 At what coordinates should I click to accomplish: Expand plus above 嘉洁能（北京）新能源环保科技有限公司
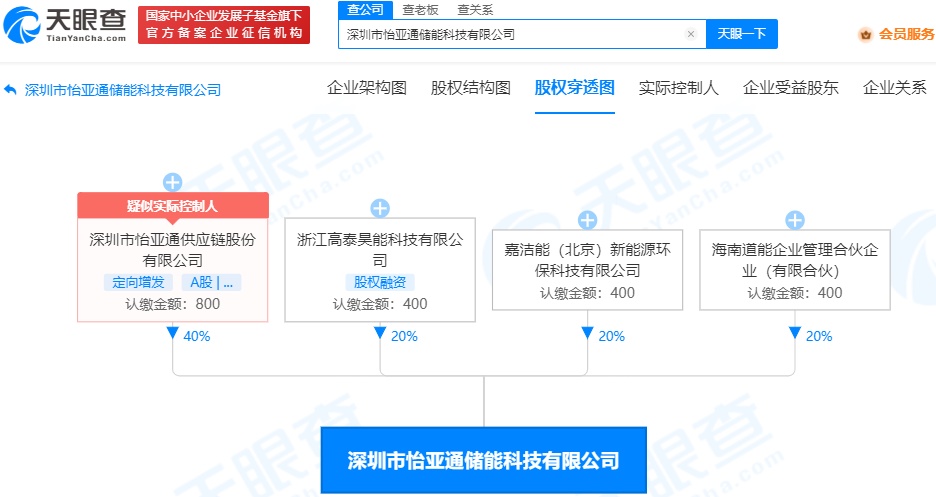pyautogui.click(x=587, y=220)
